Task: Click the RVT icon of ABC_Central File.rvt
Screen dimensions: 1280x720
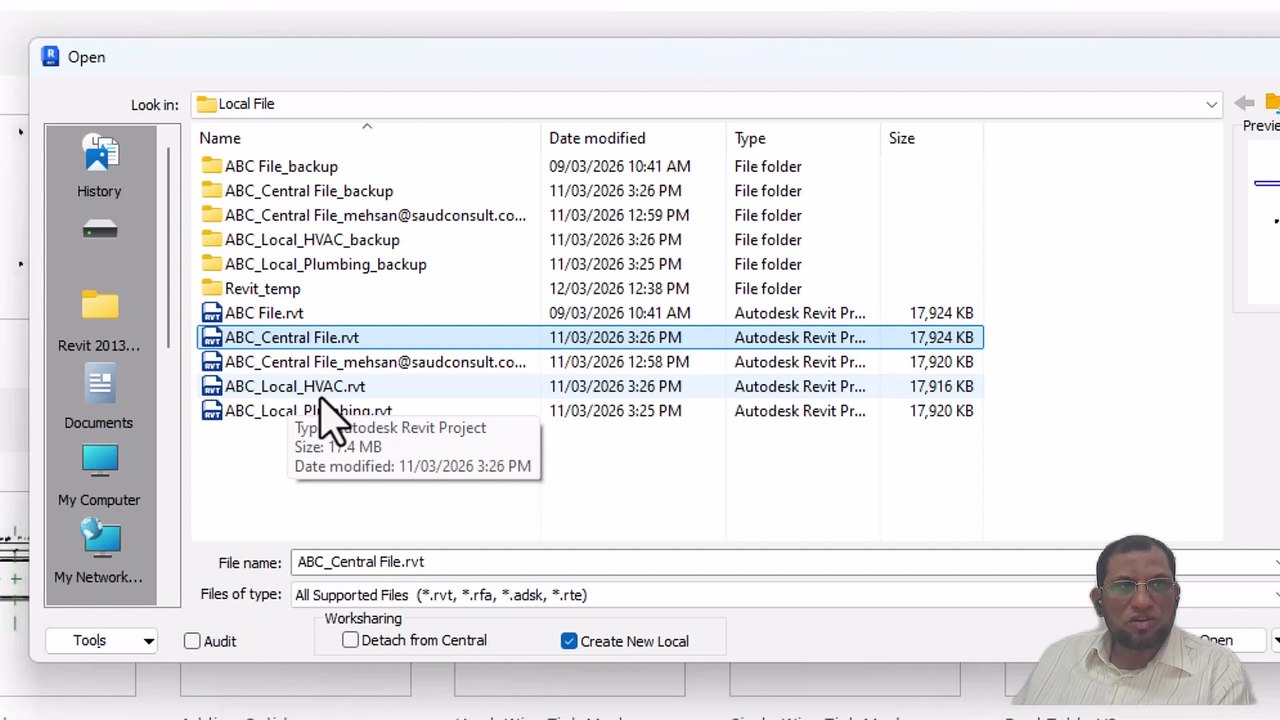Action: [211, 338]
